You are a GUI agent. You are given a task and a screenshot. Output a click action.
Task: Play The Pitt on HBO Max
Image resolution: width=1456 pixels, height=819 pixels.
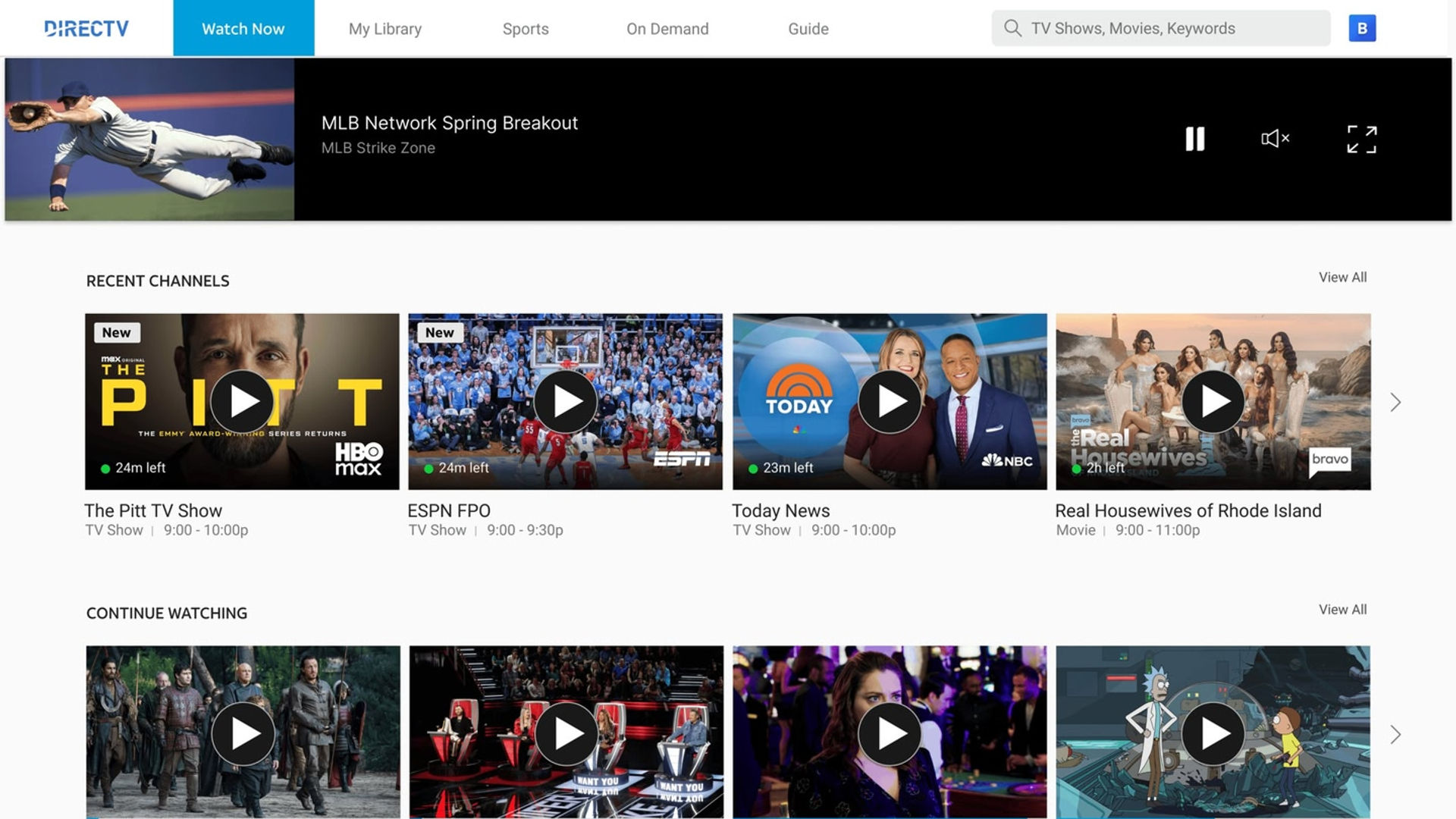pyautogui.click(x=242, y=401)
